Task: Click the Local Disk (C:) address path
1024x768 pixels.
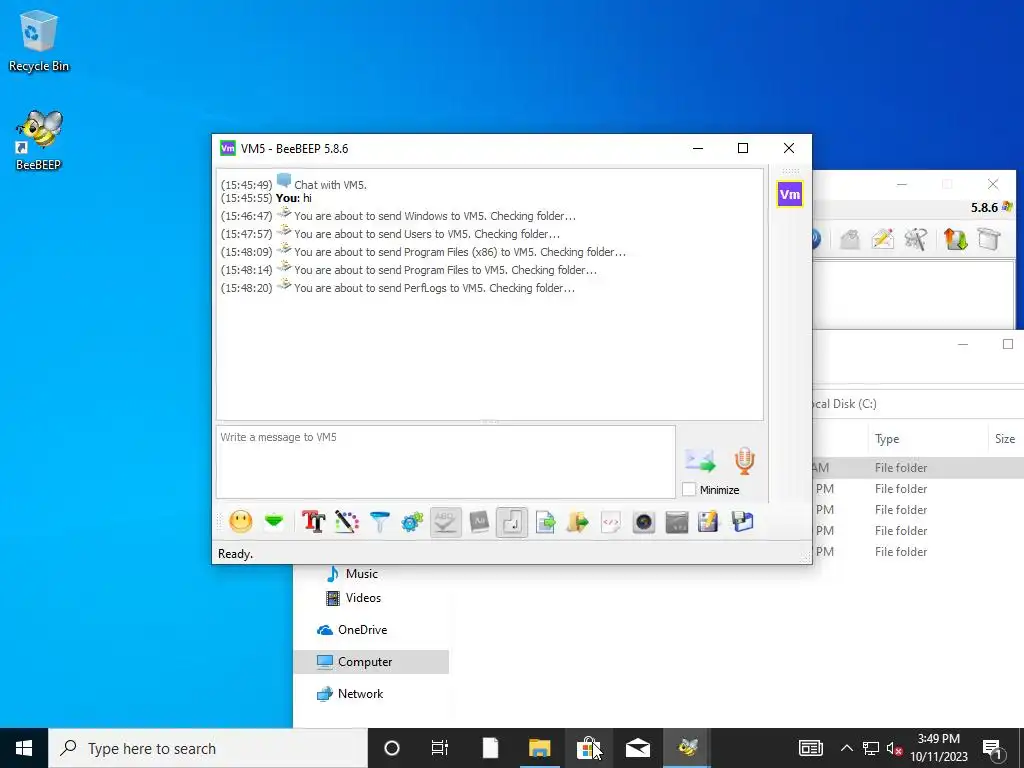Action: coord(845,404)
